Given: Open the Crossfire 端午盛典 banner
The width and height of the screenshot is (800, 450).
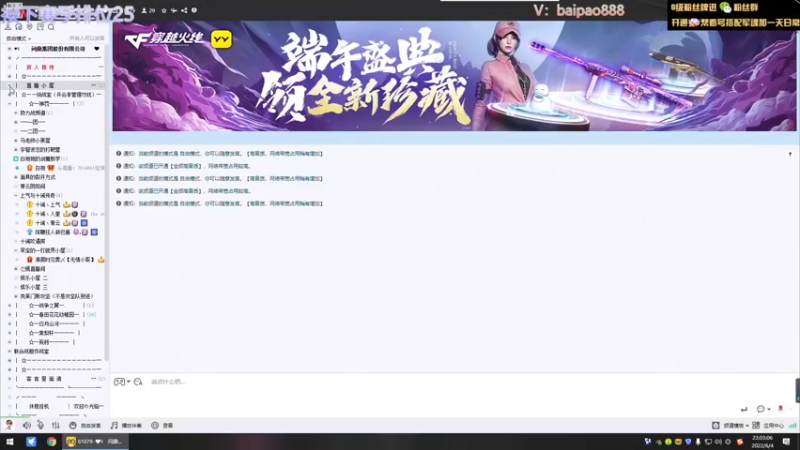Looking at the screenshot, I should click(x=454, y=76).
